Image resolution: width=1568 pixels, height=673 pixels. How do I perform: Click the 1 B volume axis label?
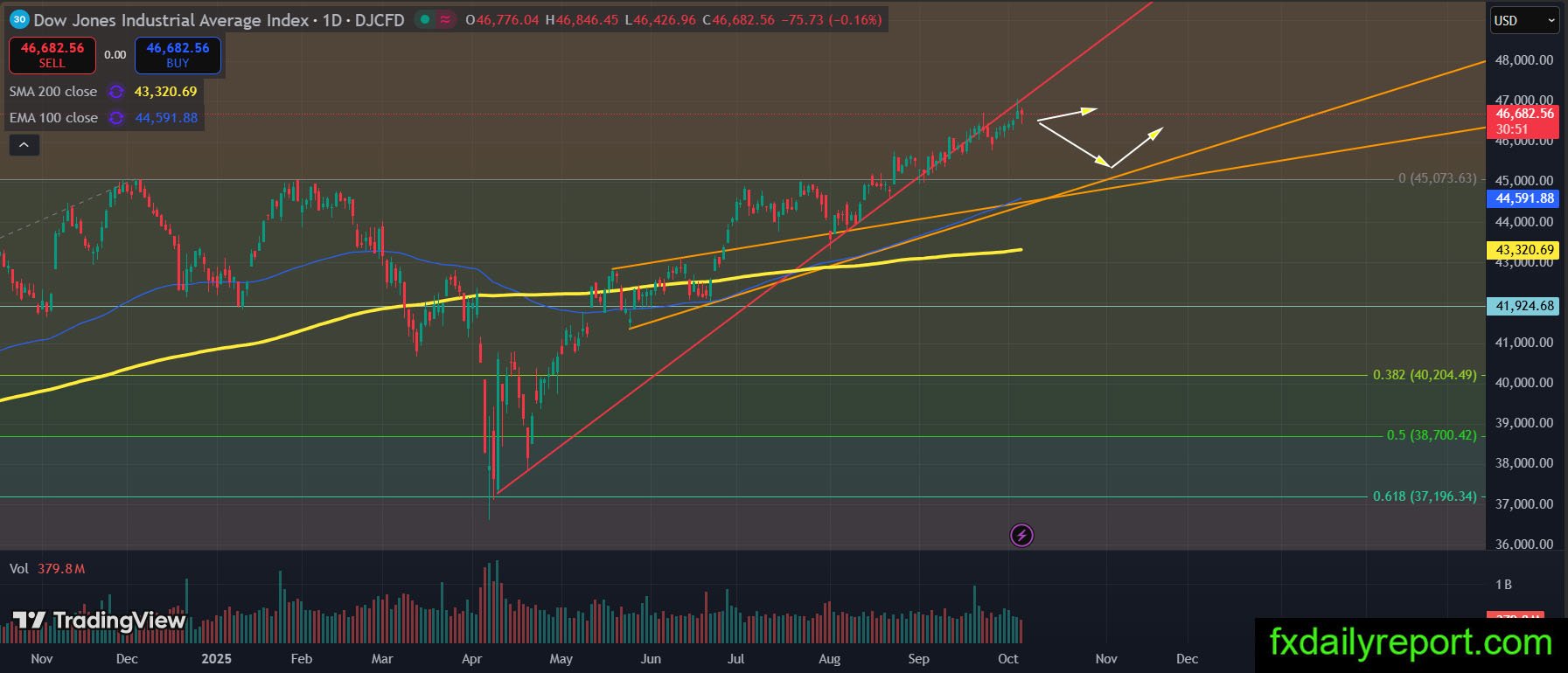1503,585
